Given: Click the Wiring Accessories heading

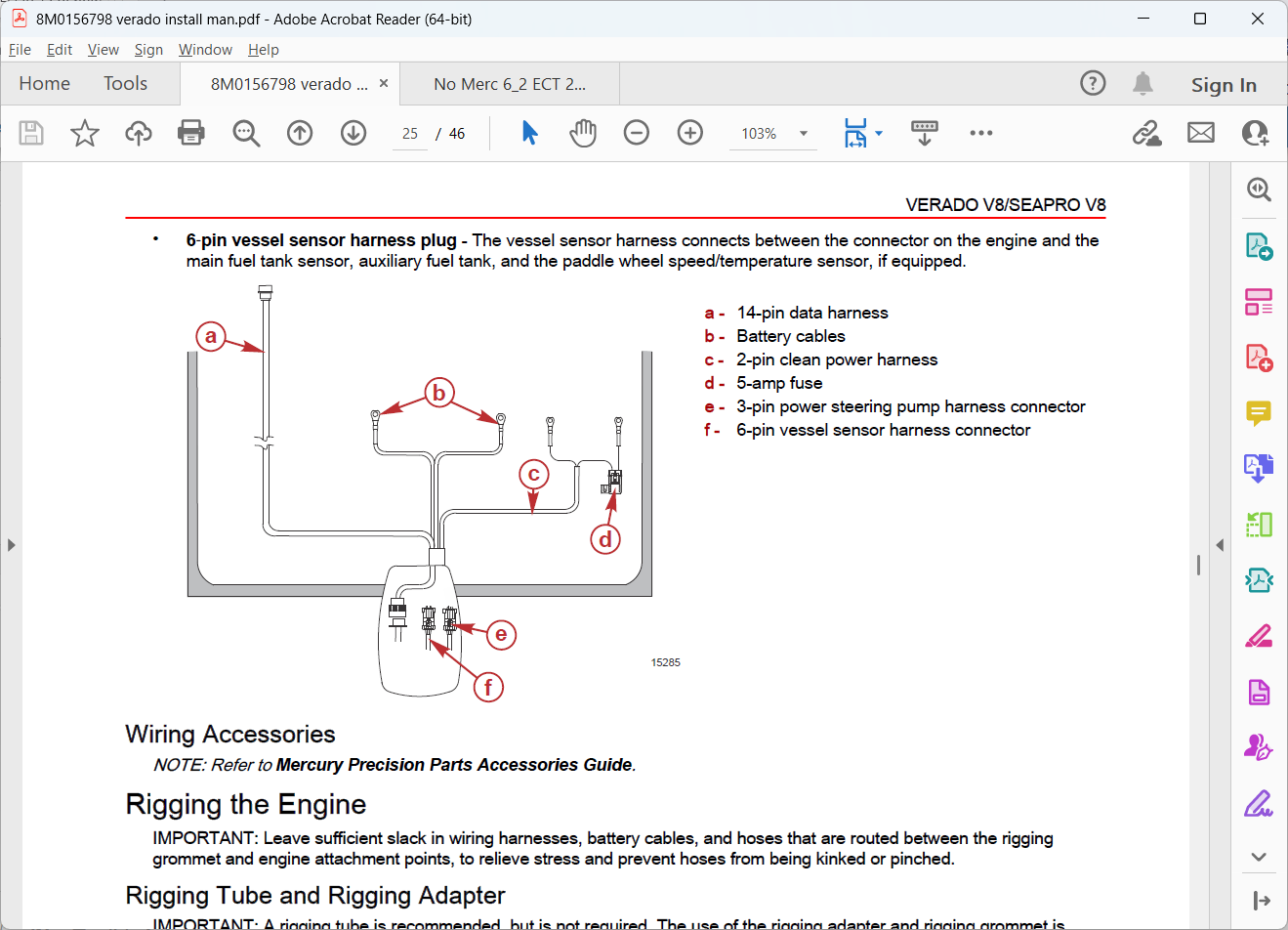Looking at the screenshot, I should (230, 735).
